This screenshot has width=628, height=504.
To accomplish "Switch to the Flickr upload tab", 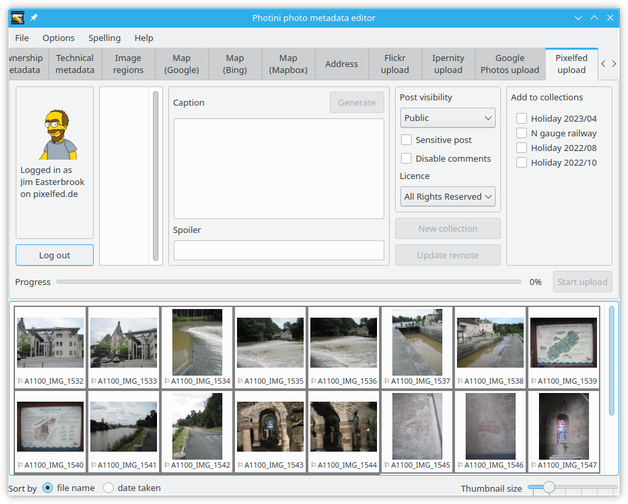I will 395,64.
